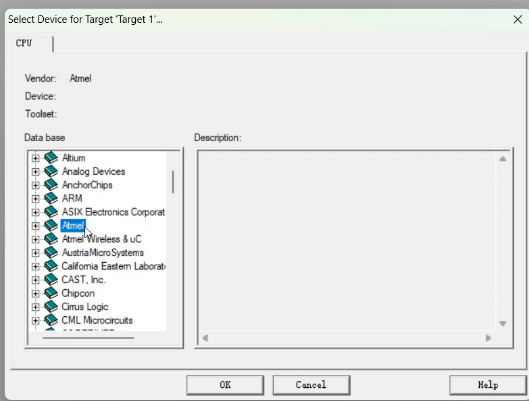The width and height of the screenshot is (529, 401).
Task: Confirm device selection with OK
Action: tap(225, 385)
